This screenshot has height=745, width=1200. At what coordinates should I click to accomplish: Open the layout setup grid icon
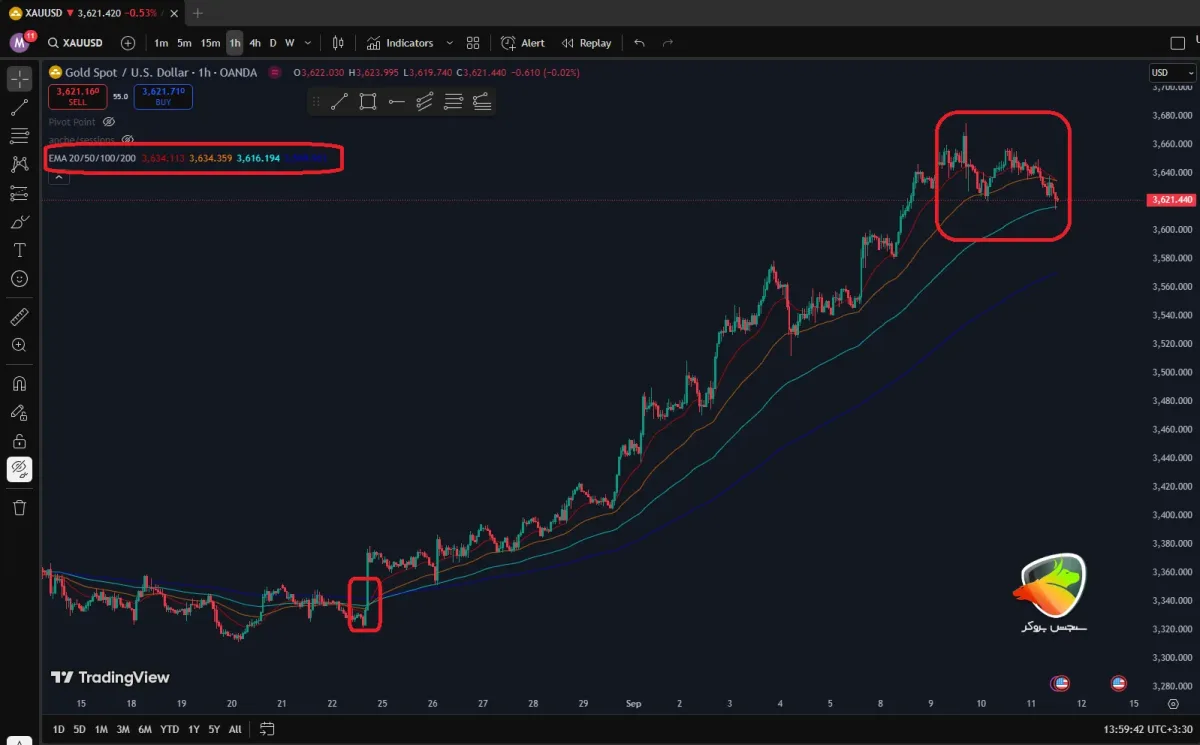pyautogui.click(x=473, y=43)
